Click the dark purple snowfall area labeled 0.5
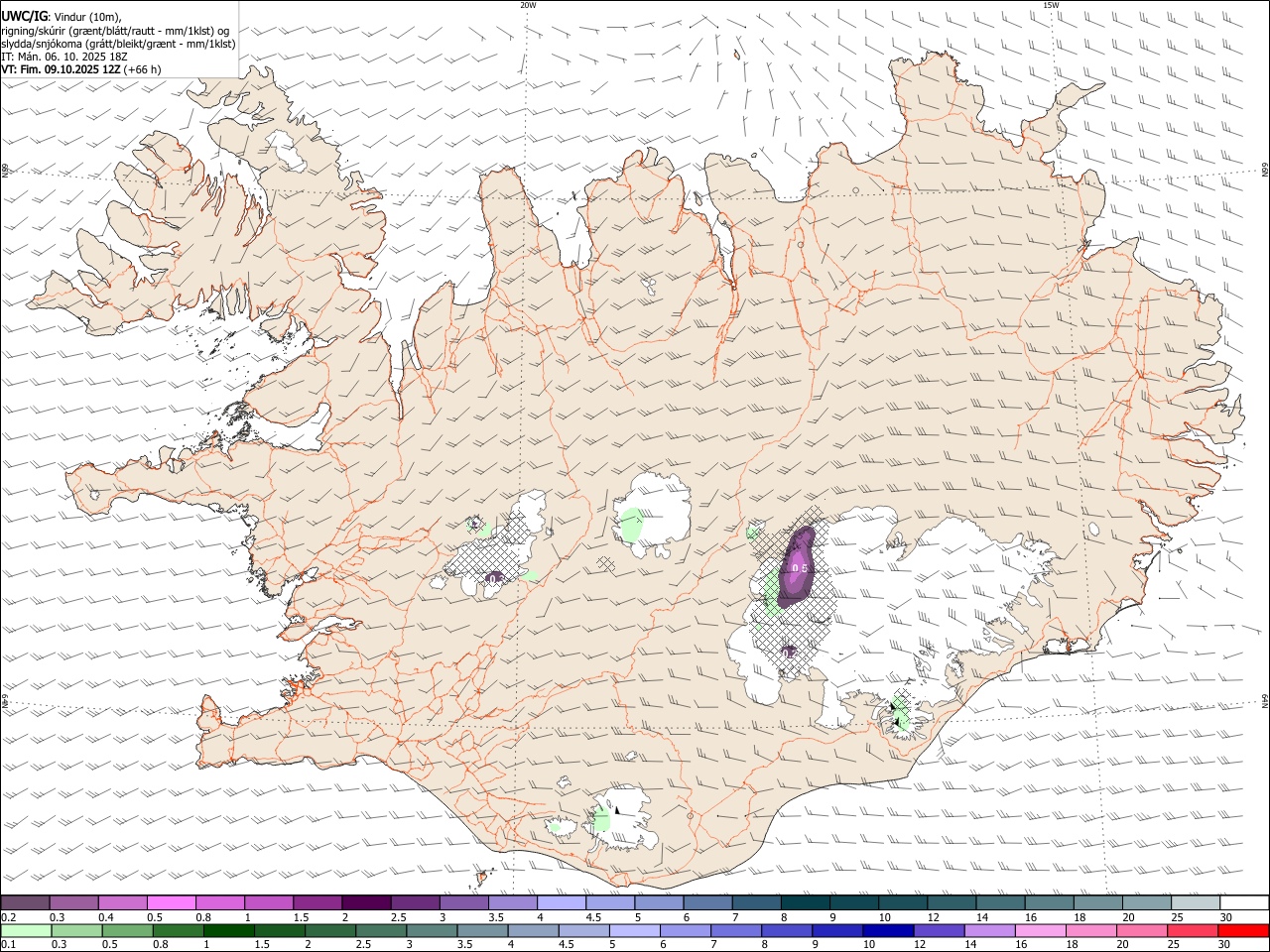 pyautogui.click(x=797, y=566)
